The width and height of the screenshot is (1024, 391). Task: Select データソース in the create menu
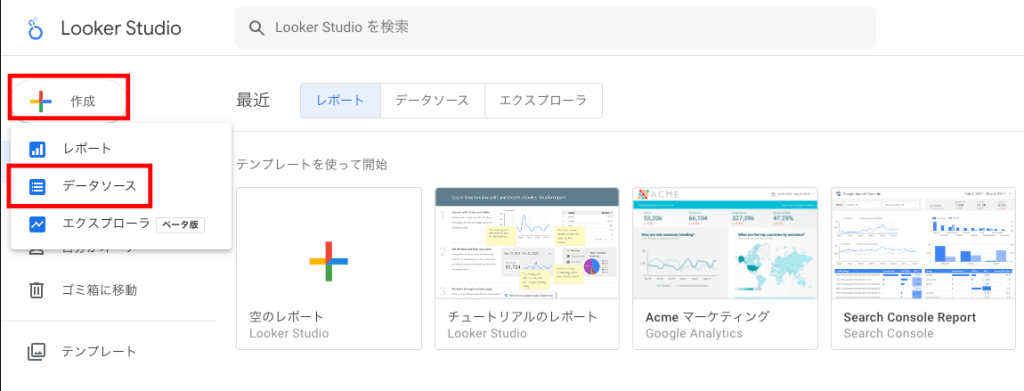(121, 187)
